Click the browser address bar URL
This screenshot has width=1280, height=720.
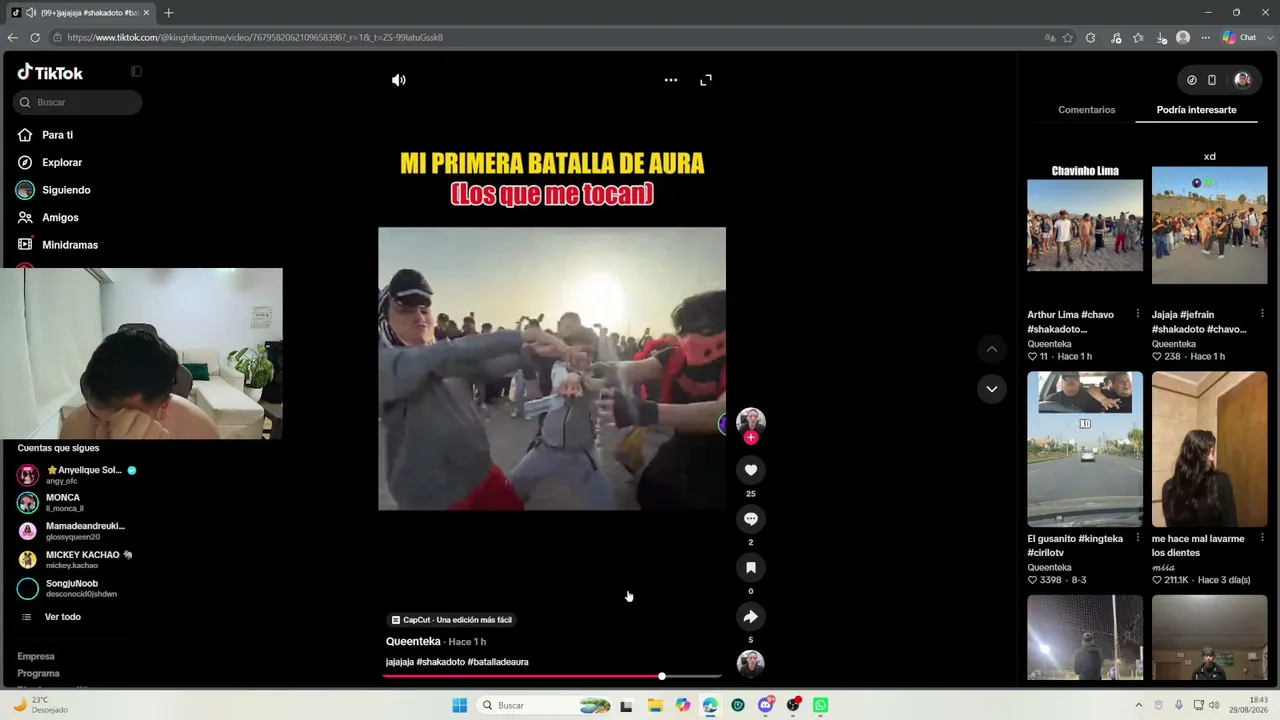(x=254, y=37)
